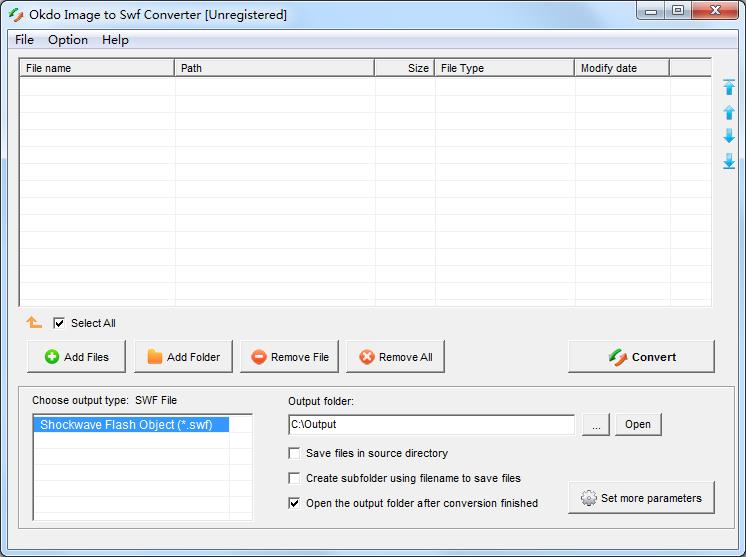Open the Option menu
Screen dimensions: 746x557
click(x=68, y=40)
